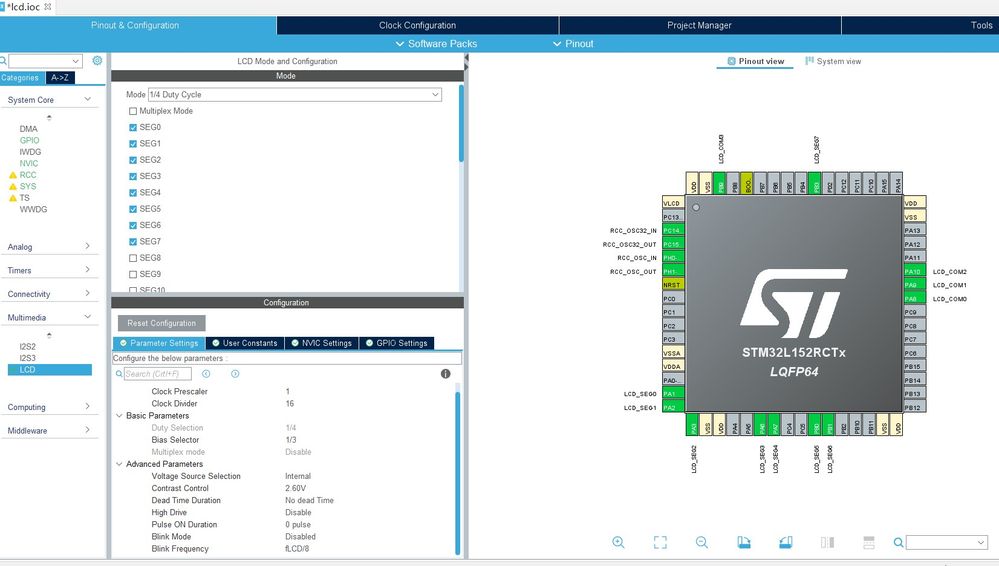Open the User Constants tab
The image size is (999, 566).
(x=245, y=343)
